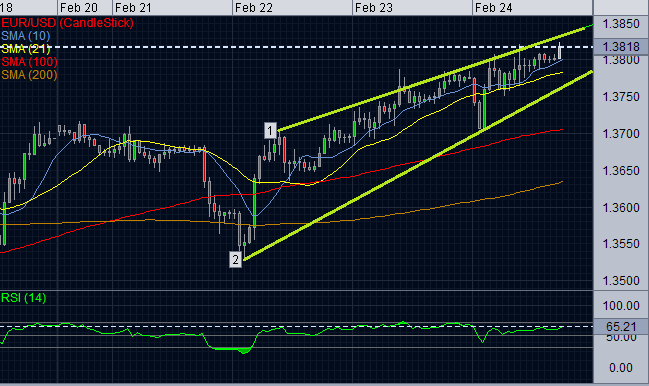Select the SMA (10) indicator label
Viewport: 649px width, 386px height.
(26, 36)
